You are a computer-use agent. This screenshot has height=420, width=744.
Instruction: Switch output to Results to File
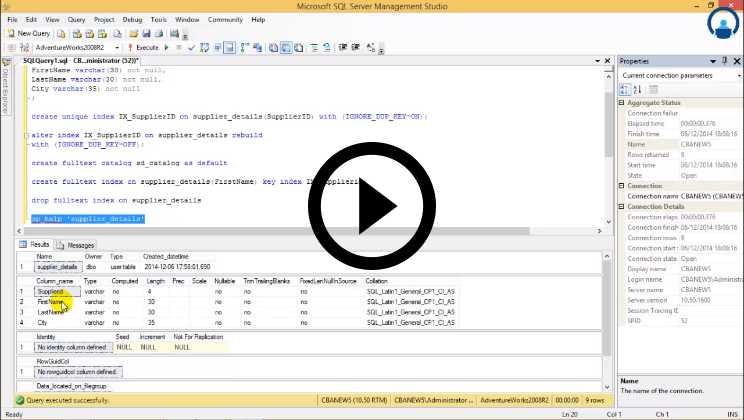tap(299, 47)
